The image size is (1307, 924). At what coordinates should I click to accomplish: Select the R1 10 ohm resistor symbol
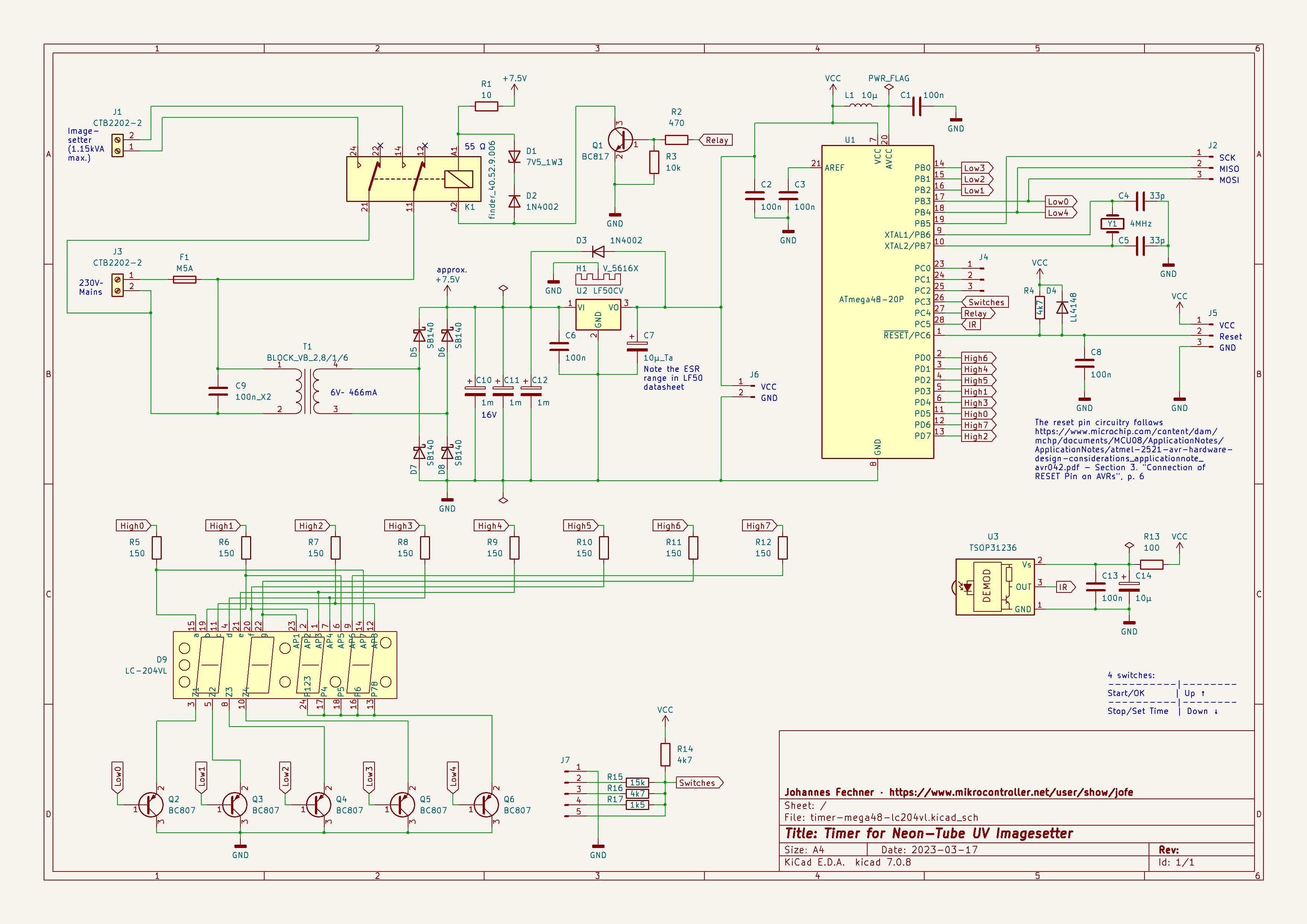point(486,106)
